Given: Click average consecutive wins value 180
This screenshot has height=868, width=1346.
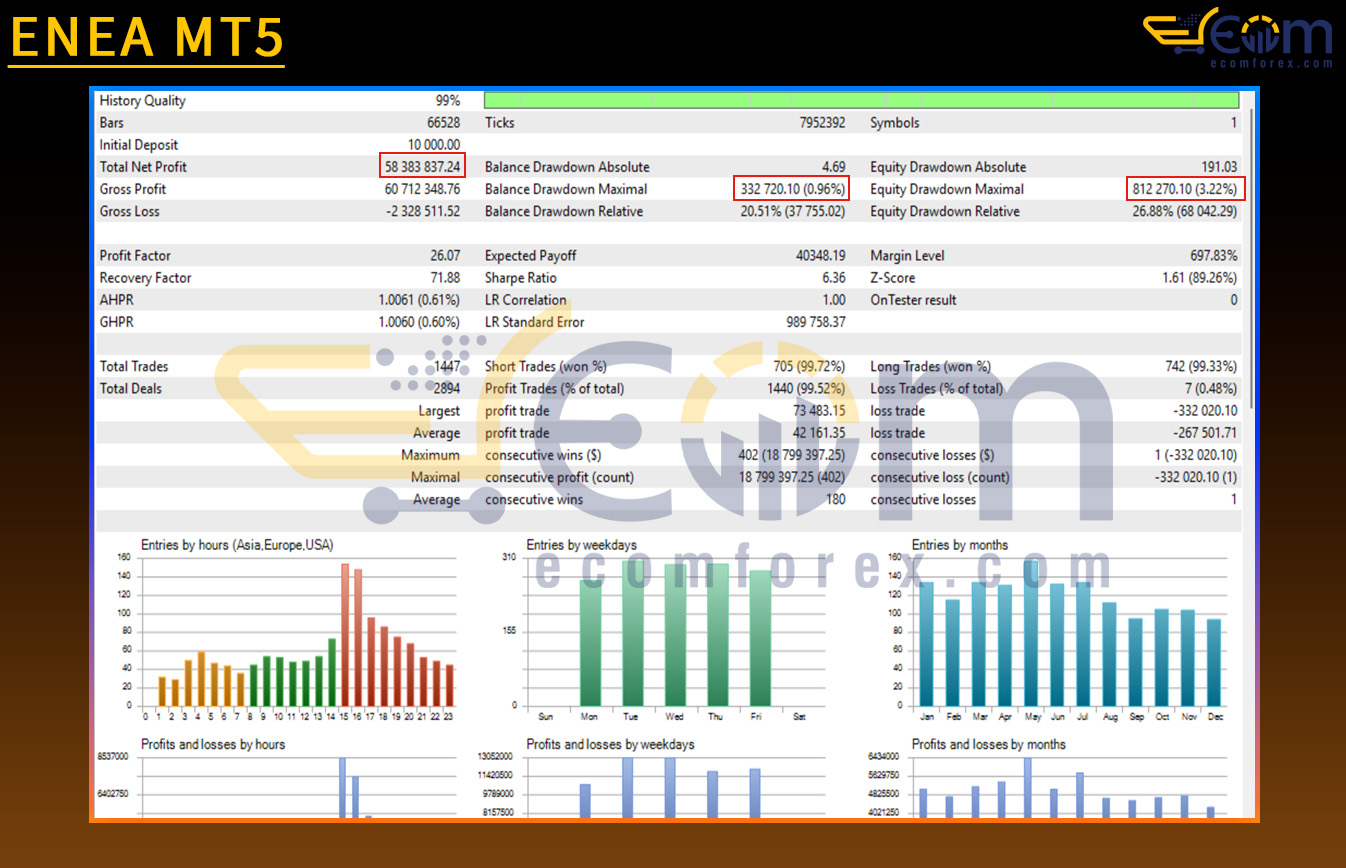Looking at the screenshot, I should click(835, 500).
